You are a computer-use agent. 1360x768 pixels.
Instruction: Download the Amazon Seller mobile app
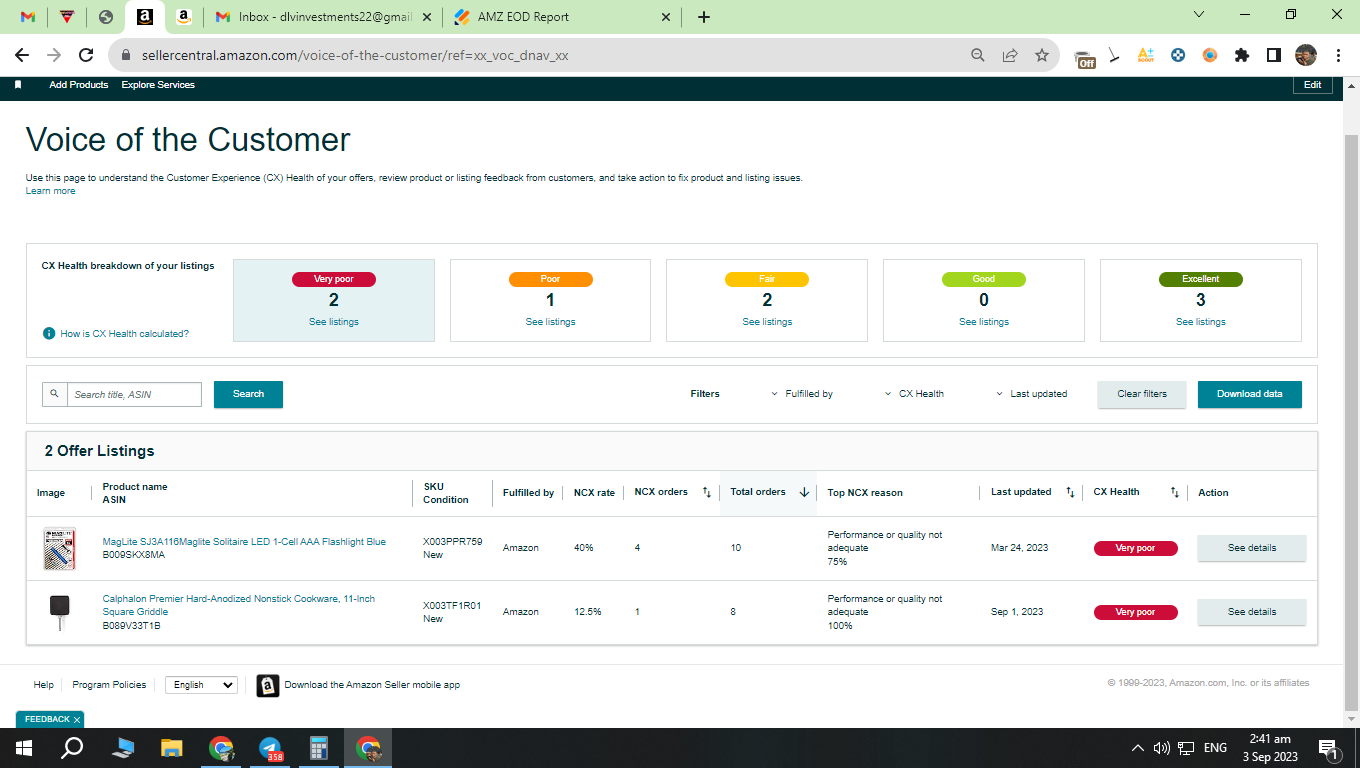[372, 685]
